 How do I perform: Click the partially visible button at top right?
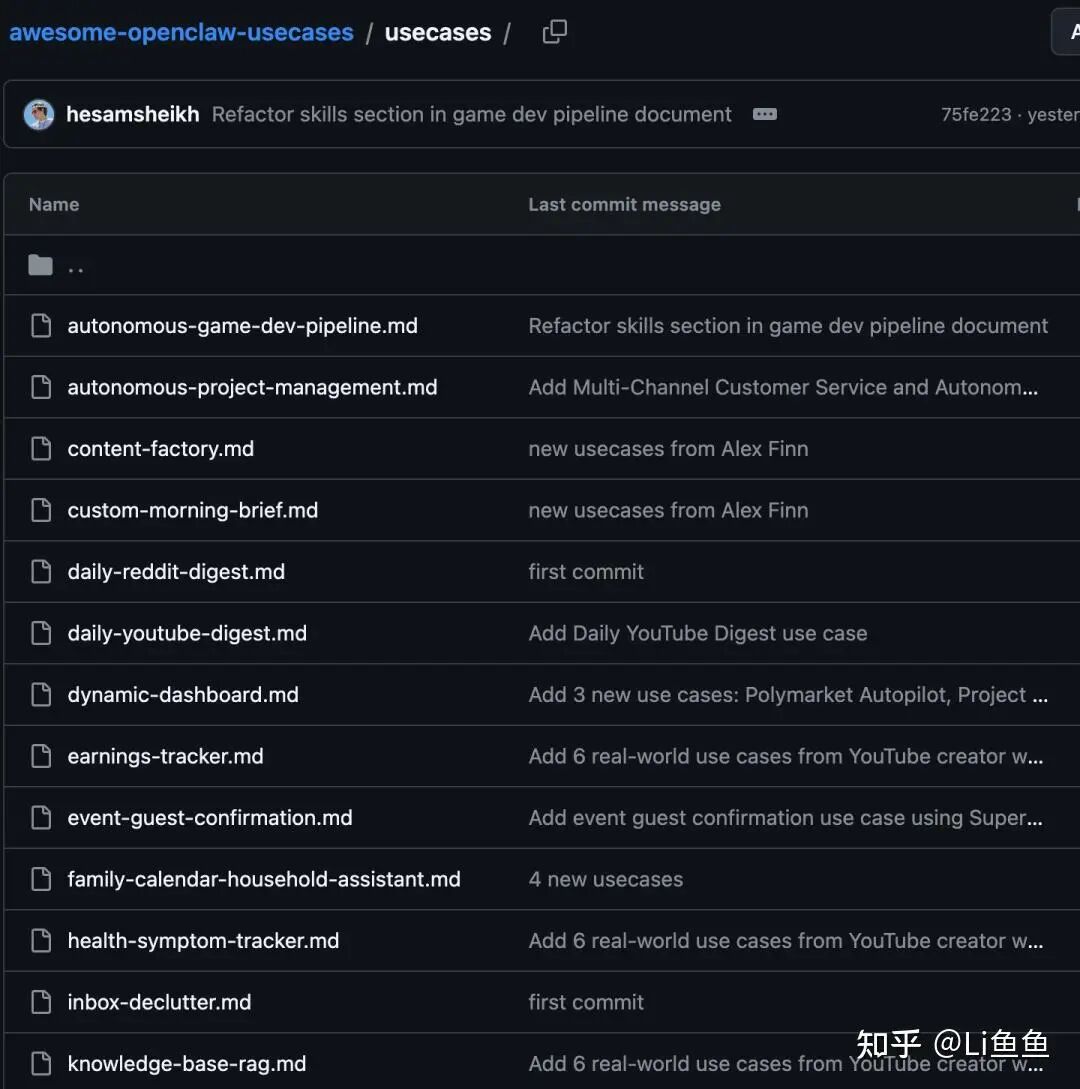(x=1069, y=31)
